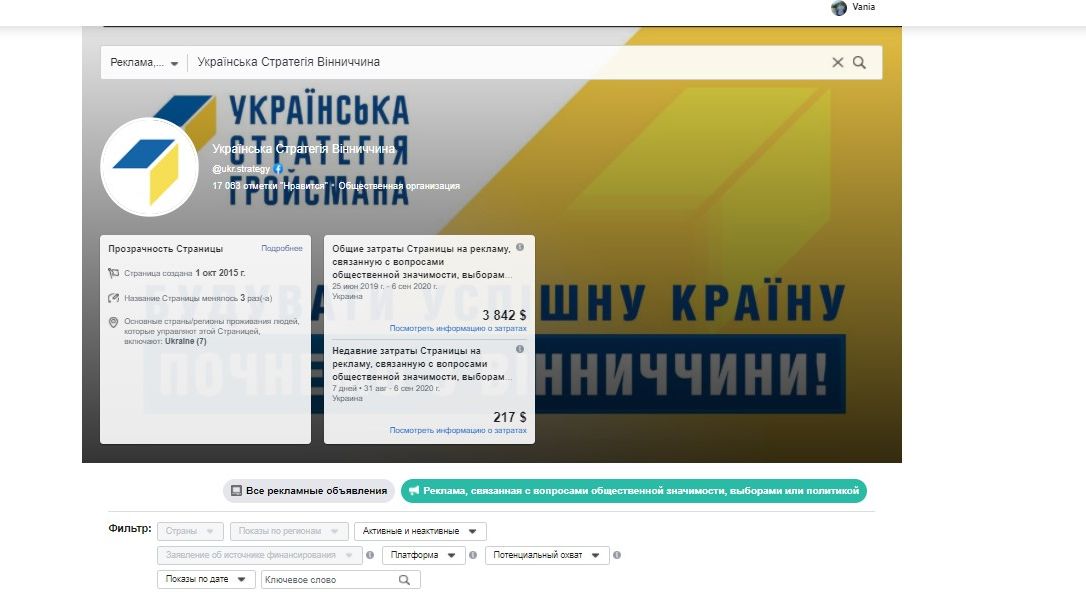This screenshot has width=1086, height=610.
Task: Click Vania profile avatar at top right
Action: 839,8
